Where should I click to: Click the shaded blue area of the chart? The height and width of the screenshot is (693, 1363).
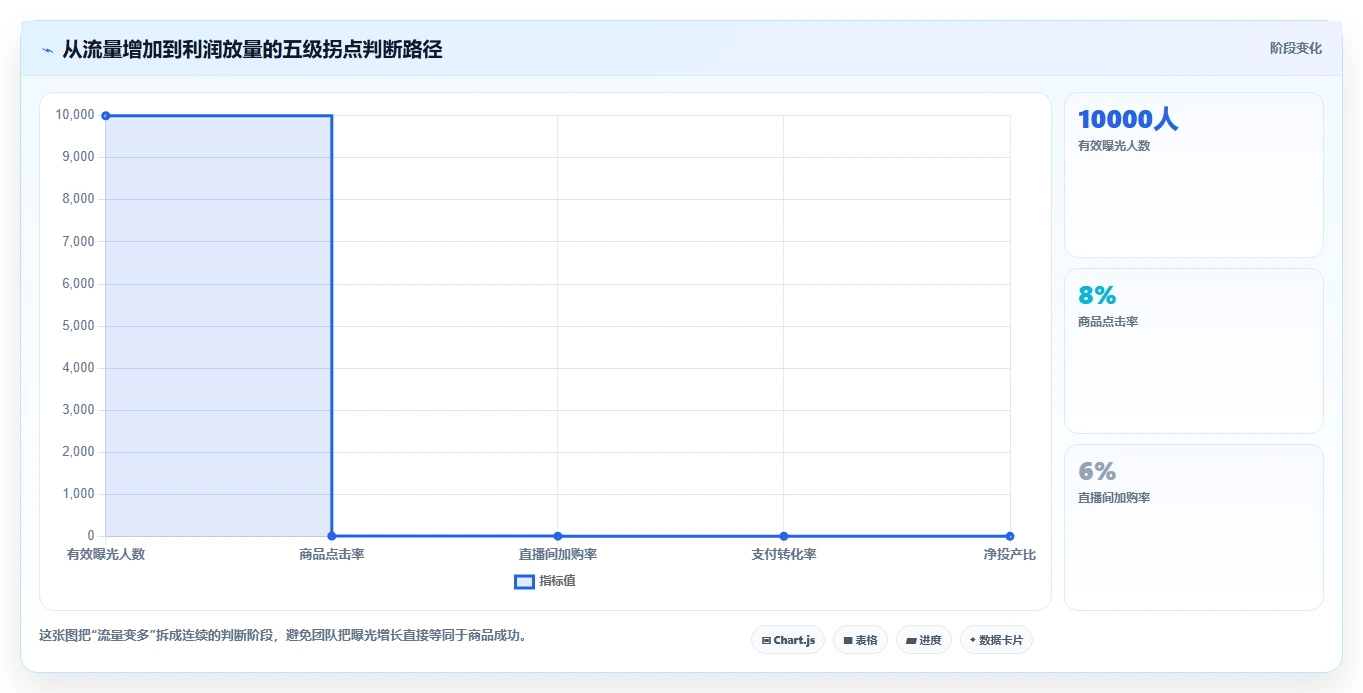pyautogui.click(x=218, y=325)
